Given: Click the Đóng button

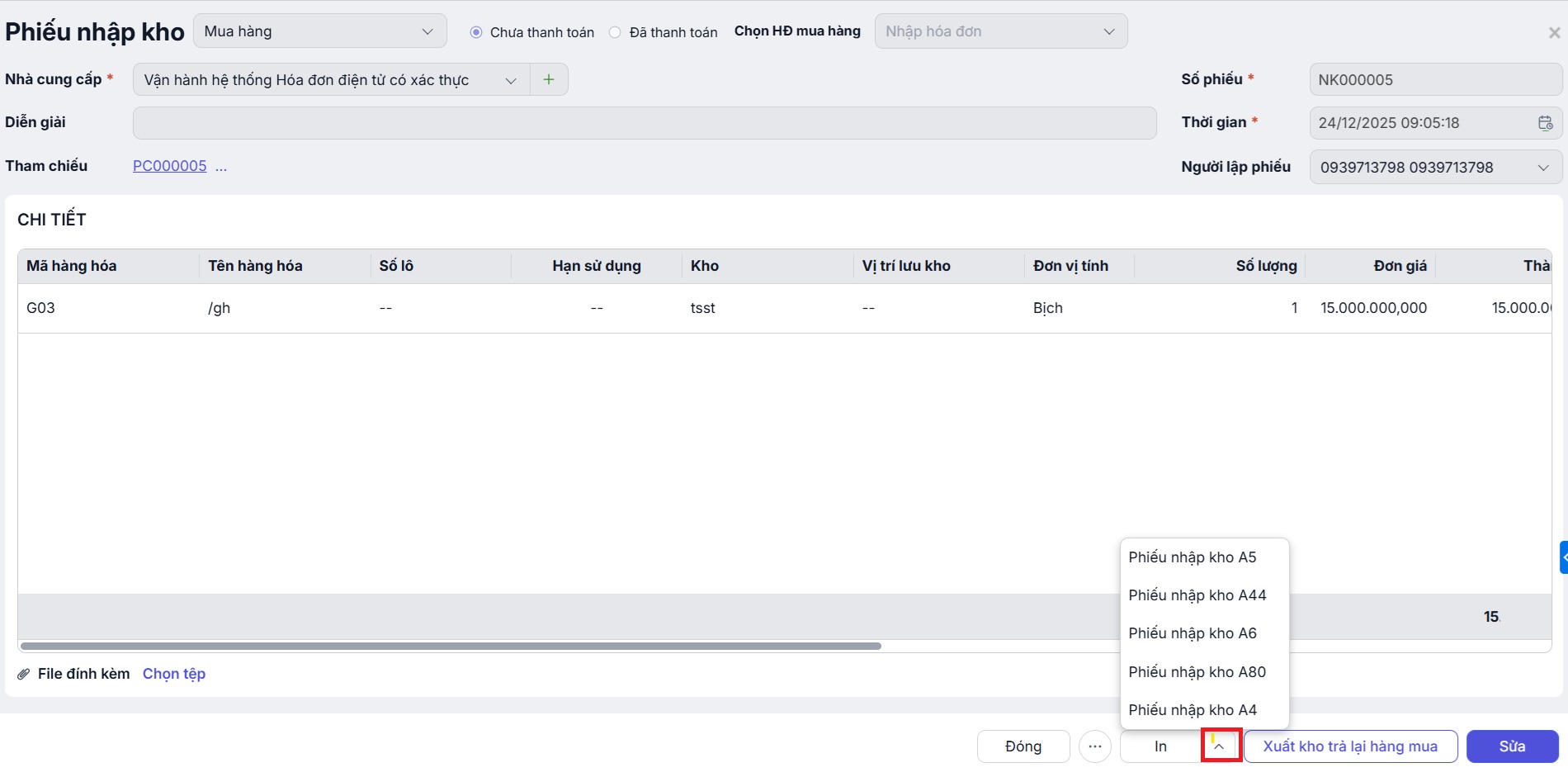Looking at the screenshot, I should pyautogui.click(x=1023, y=746).
